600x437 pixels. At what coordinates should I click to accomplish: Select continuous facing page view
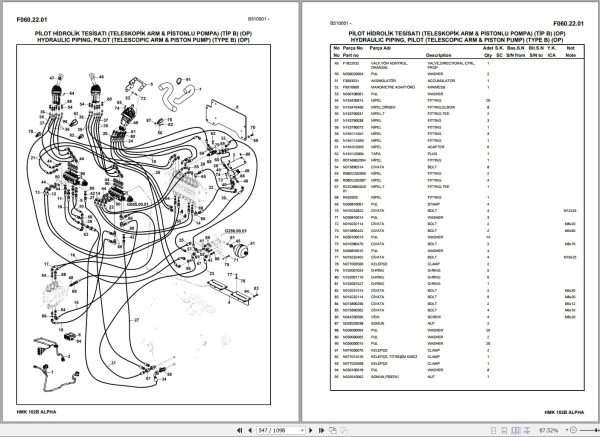point(527,430)
